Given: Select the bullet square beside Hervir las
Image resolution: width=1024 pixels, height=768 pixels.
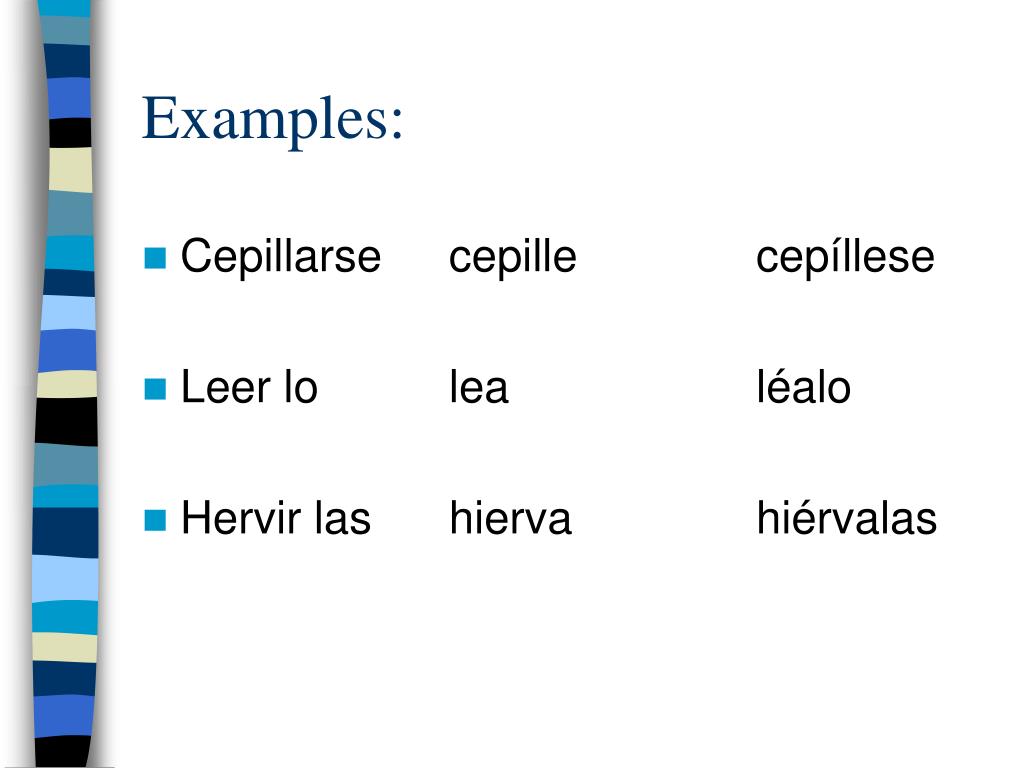Looking at the screenshot, I should click(x=155, y=520).
